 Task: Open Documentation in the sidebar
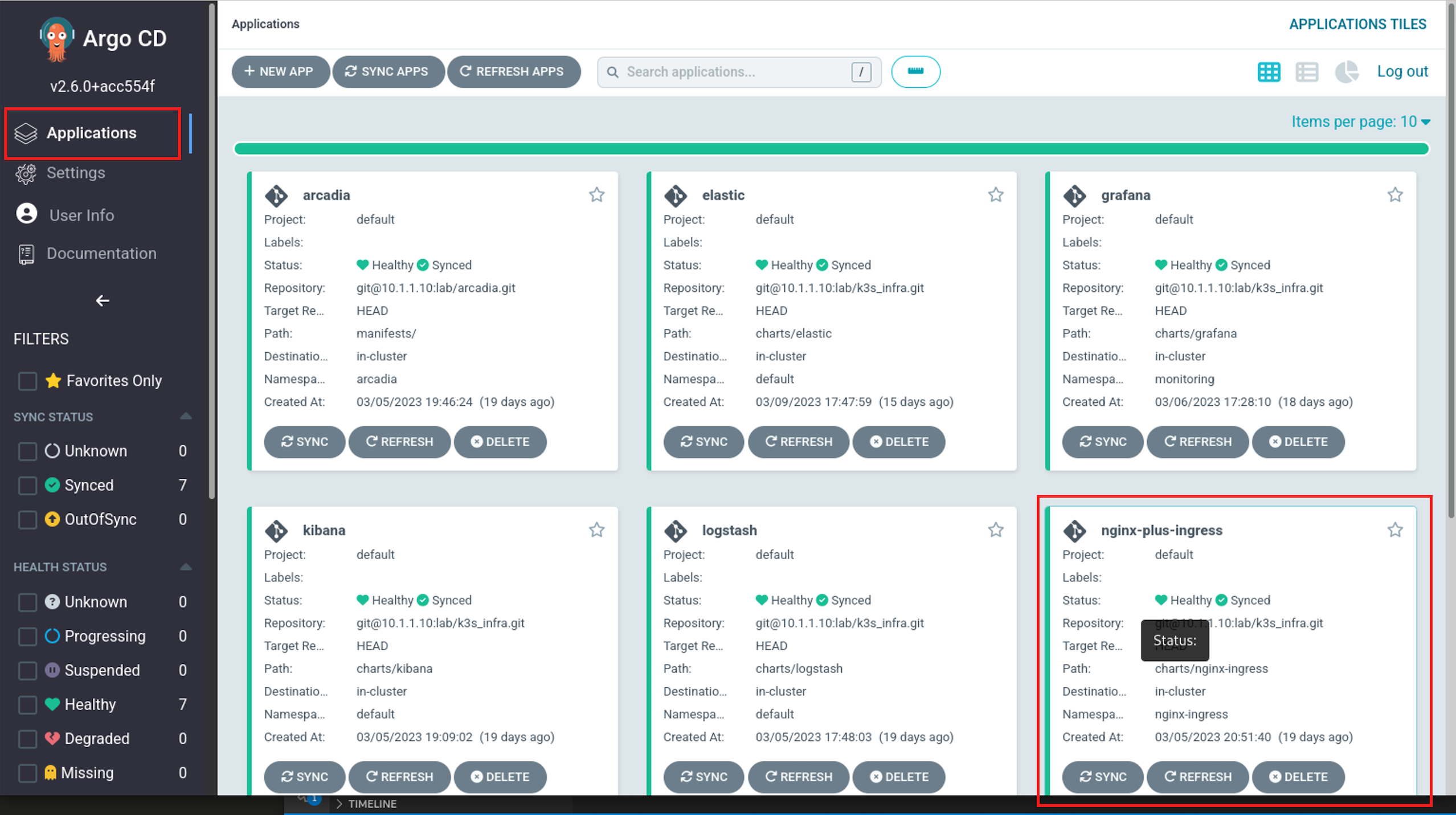[x=101, y=254]
